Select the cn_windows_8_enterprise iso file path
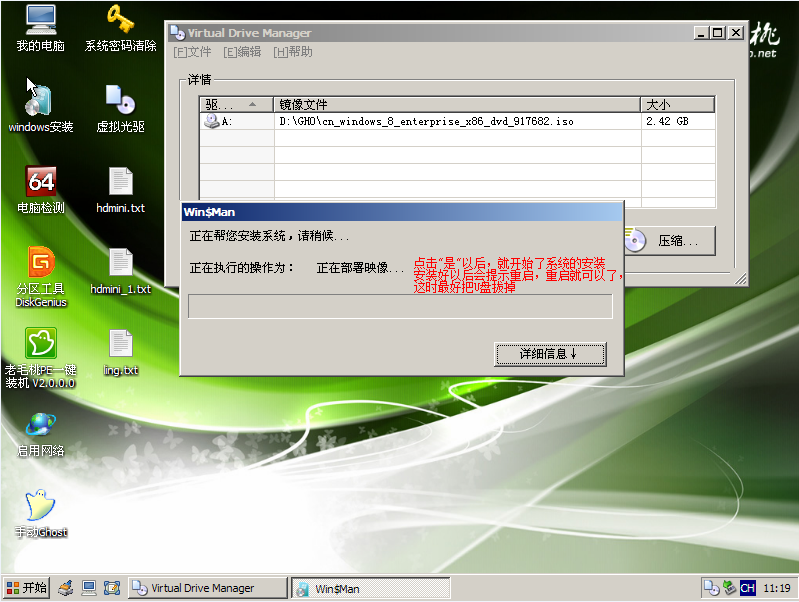Image resolution: width=799 pixels, height=602 pixels. tap(427, 121)
